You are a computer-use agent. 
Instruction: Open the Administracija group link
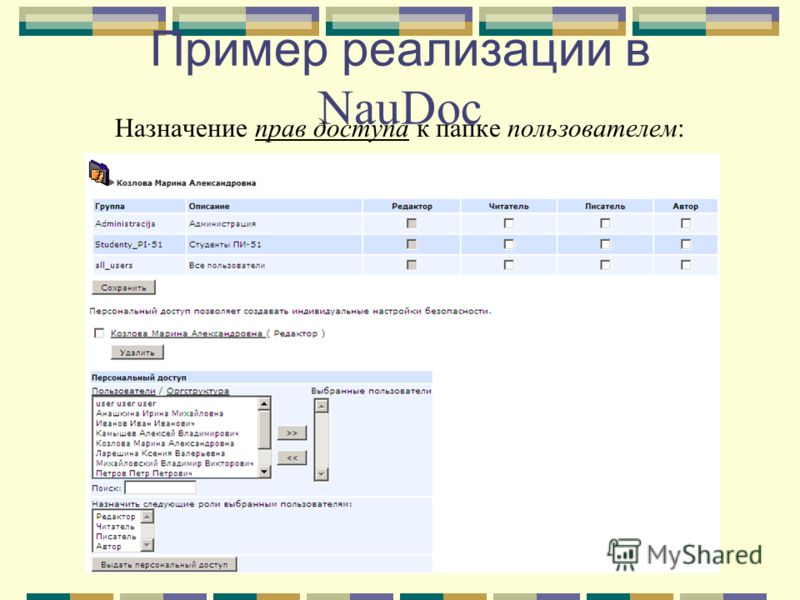125,223
